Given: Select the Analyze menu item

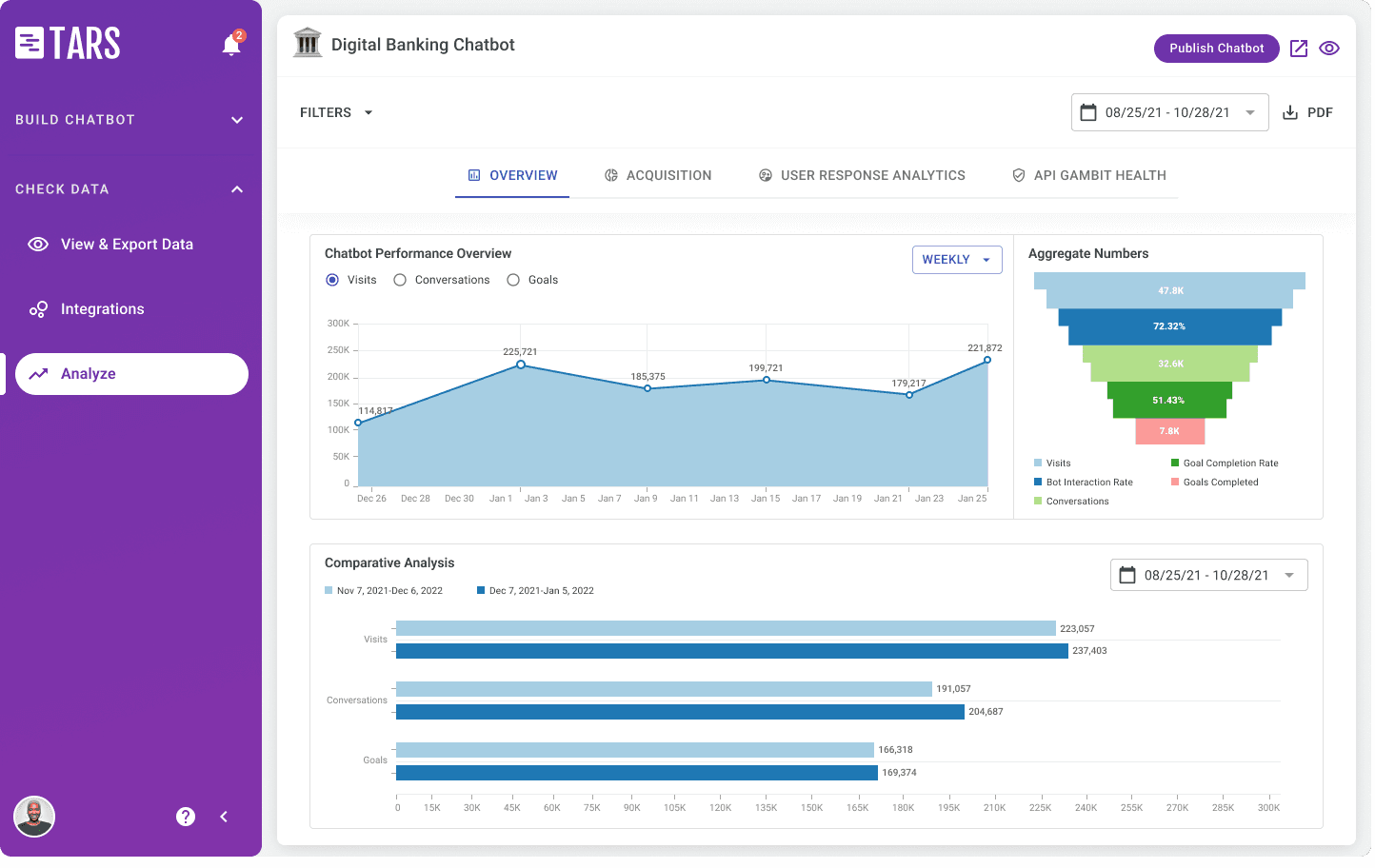Looking at the screenshot, I should click(131, 375).
